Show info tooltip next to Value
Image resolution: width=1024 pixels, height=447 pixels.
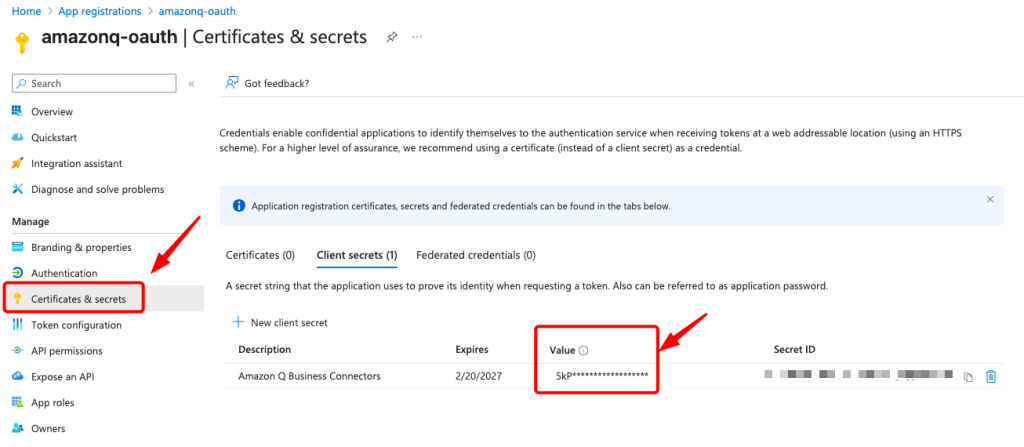coord(583,350)
